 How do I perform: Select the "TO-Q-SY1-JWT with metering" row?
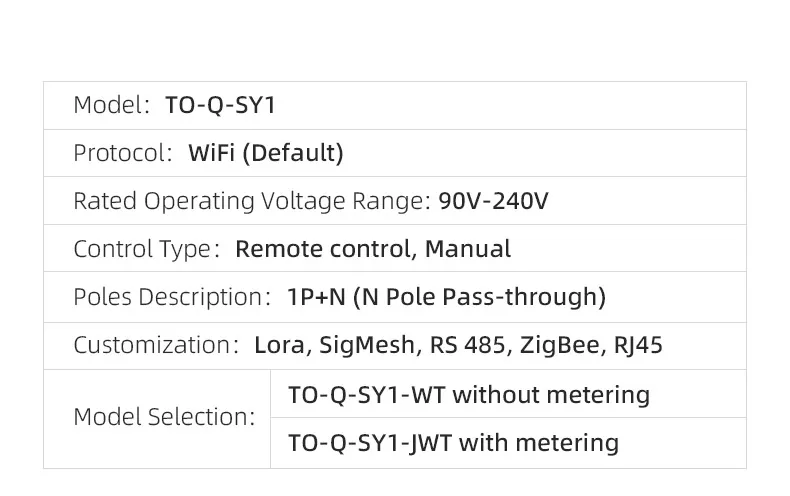[x=453, y=442]
